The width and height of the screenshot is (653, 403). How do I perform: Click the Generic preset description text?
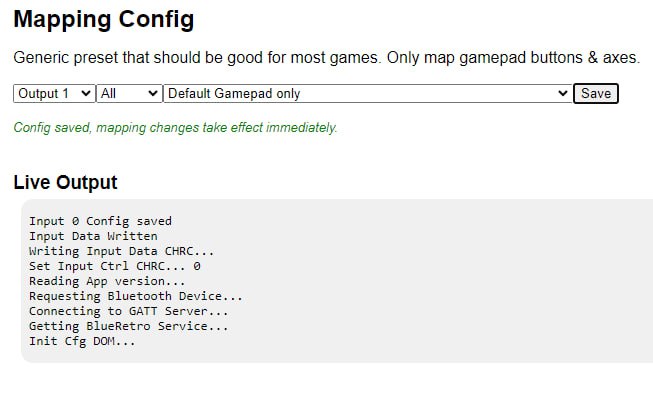click(326, 57)
